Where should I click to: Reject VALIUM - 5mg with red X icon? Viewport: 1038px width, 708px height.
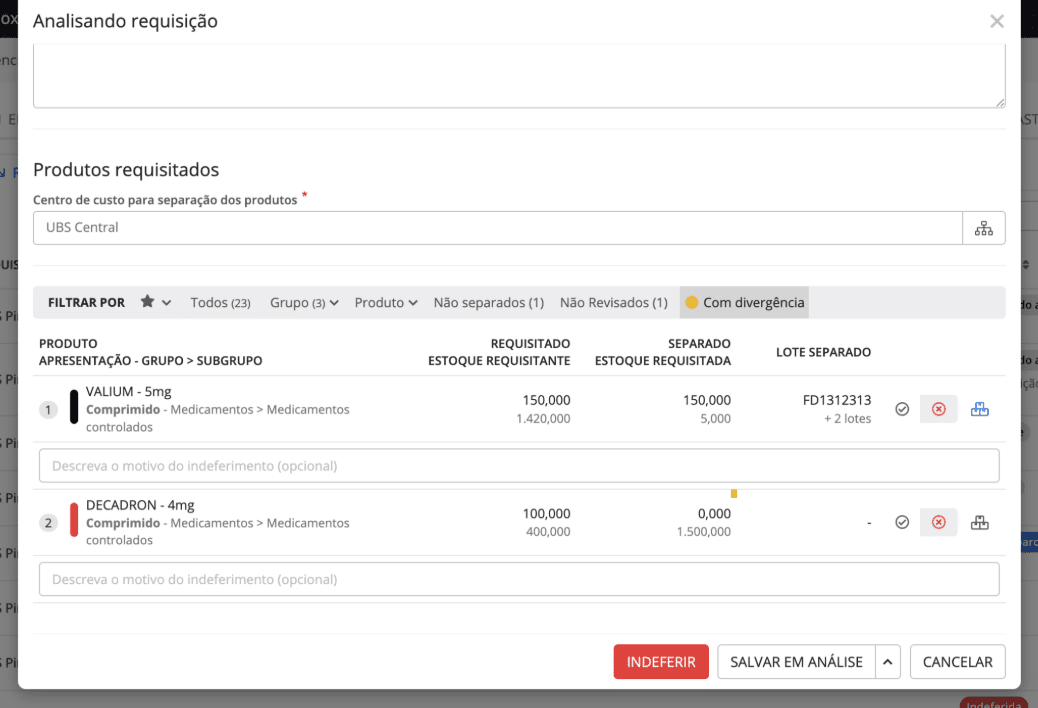click(x=939, y=409)
